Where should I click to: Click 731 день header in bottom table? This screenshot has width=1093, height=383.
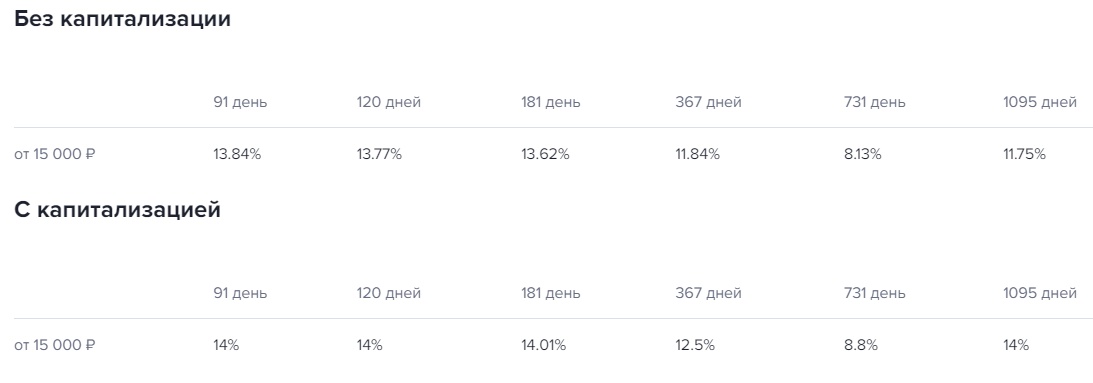(x=875, y=294)
